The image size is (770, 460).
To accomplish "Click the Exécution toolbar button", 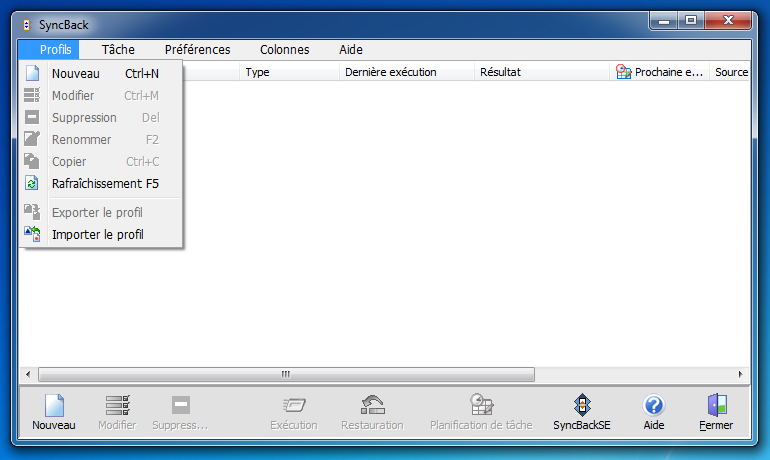I will click(x=294, y=412).
